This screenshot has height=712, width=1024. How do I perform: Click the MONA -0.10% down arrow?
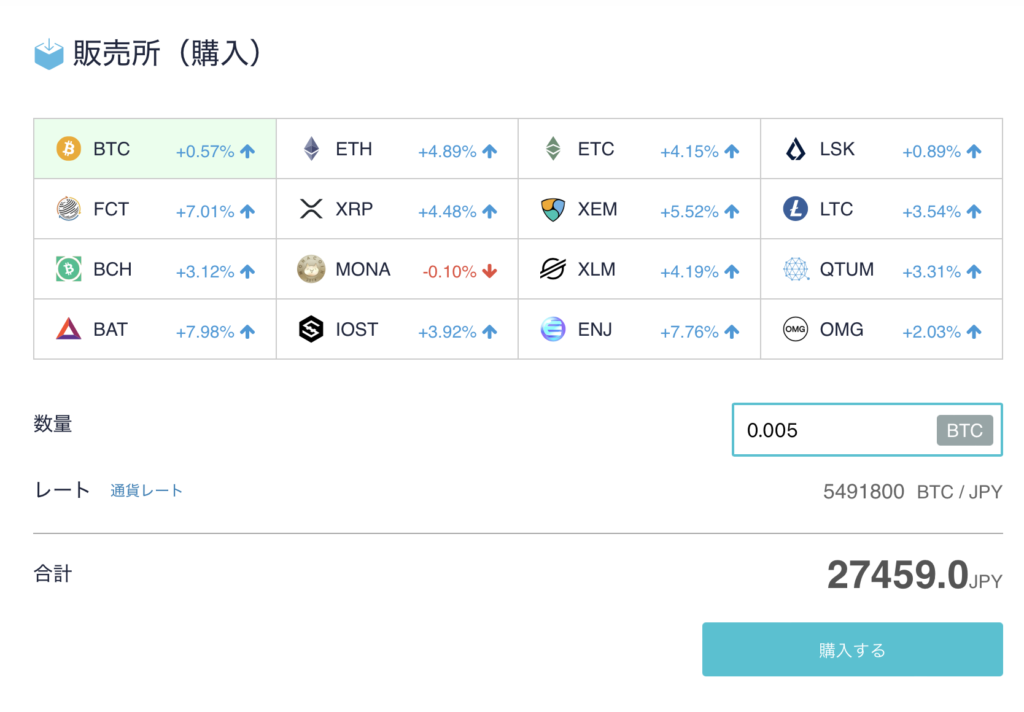click(490, 271)
